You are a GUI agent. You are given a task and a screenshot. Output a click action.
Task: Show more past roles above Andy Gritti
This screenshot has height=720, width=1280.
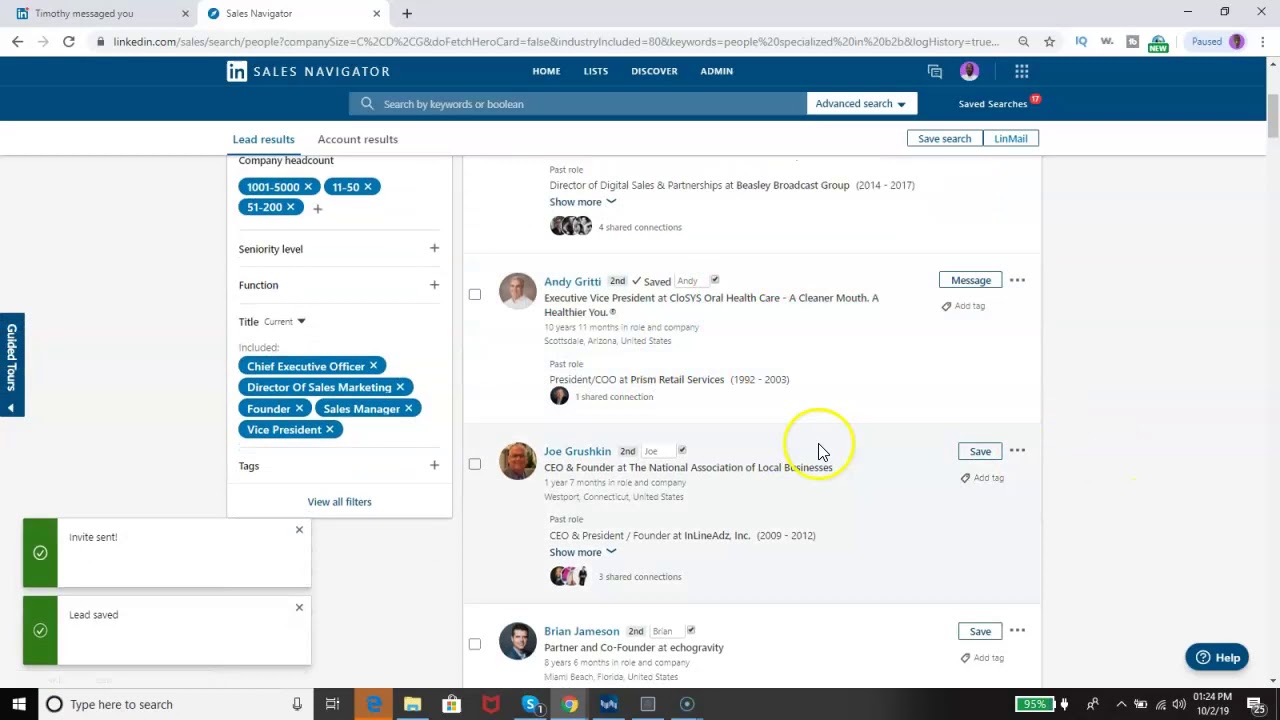[582, 202]
